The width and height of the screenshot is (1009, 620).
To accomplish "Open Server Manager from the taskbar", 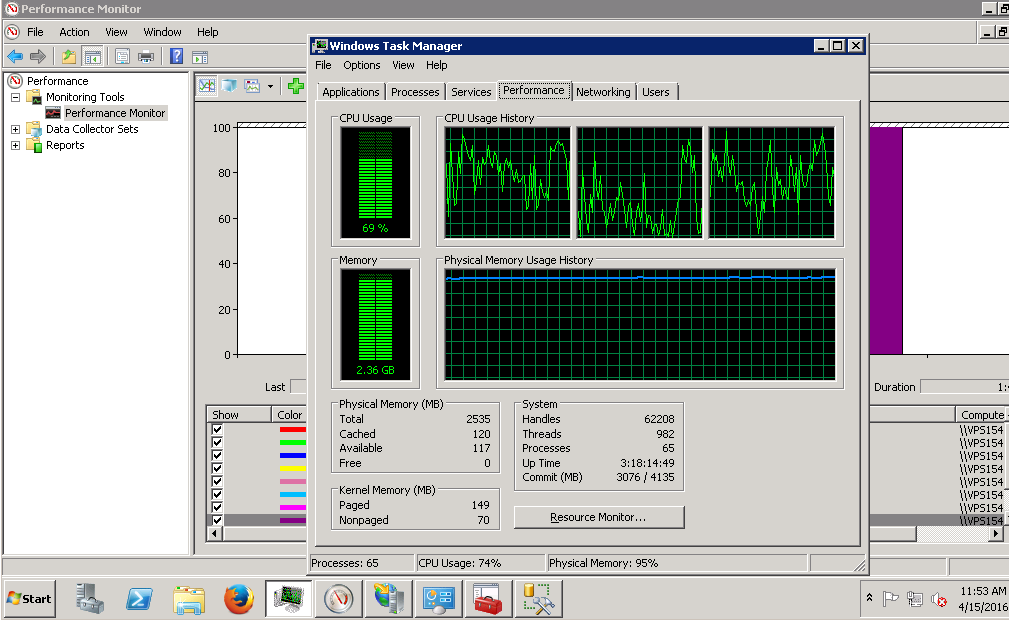I will pos(89,599).
